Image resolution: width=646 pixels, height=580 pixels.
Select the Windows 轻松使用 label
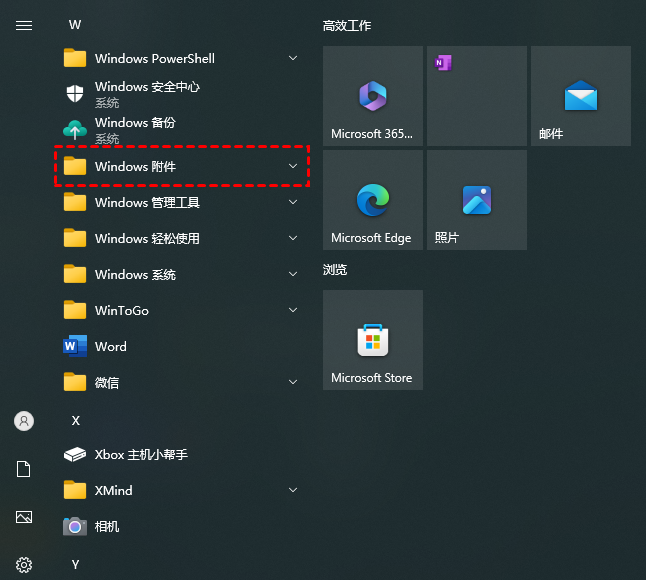[147, 239]
